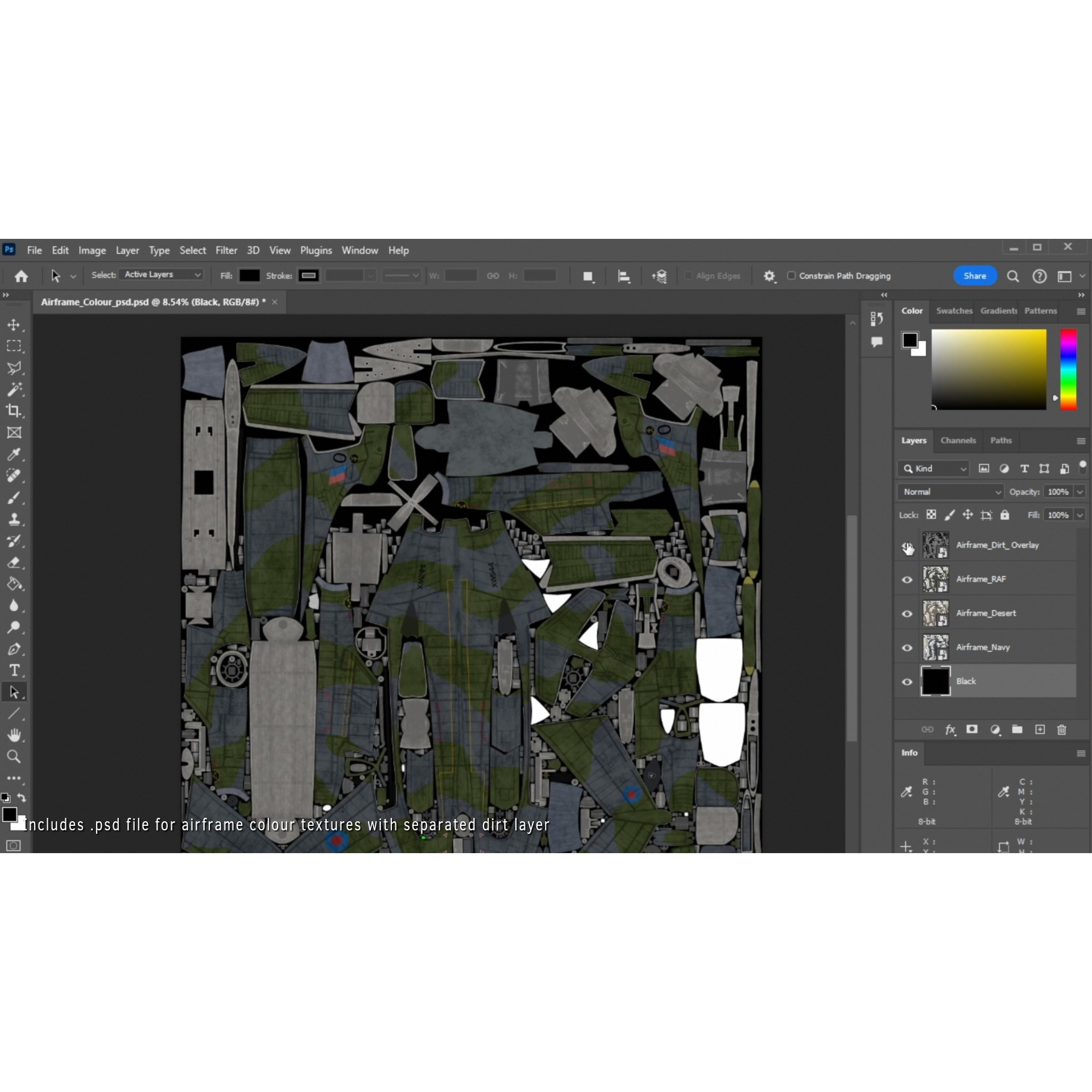Select the Horizontal Type tool
The height and width of the screenshot is (1092, 1092).
point(14,670)
